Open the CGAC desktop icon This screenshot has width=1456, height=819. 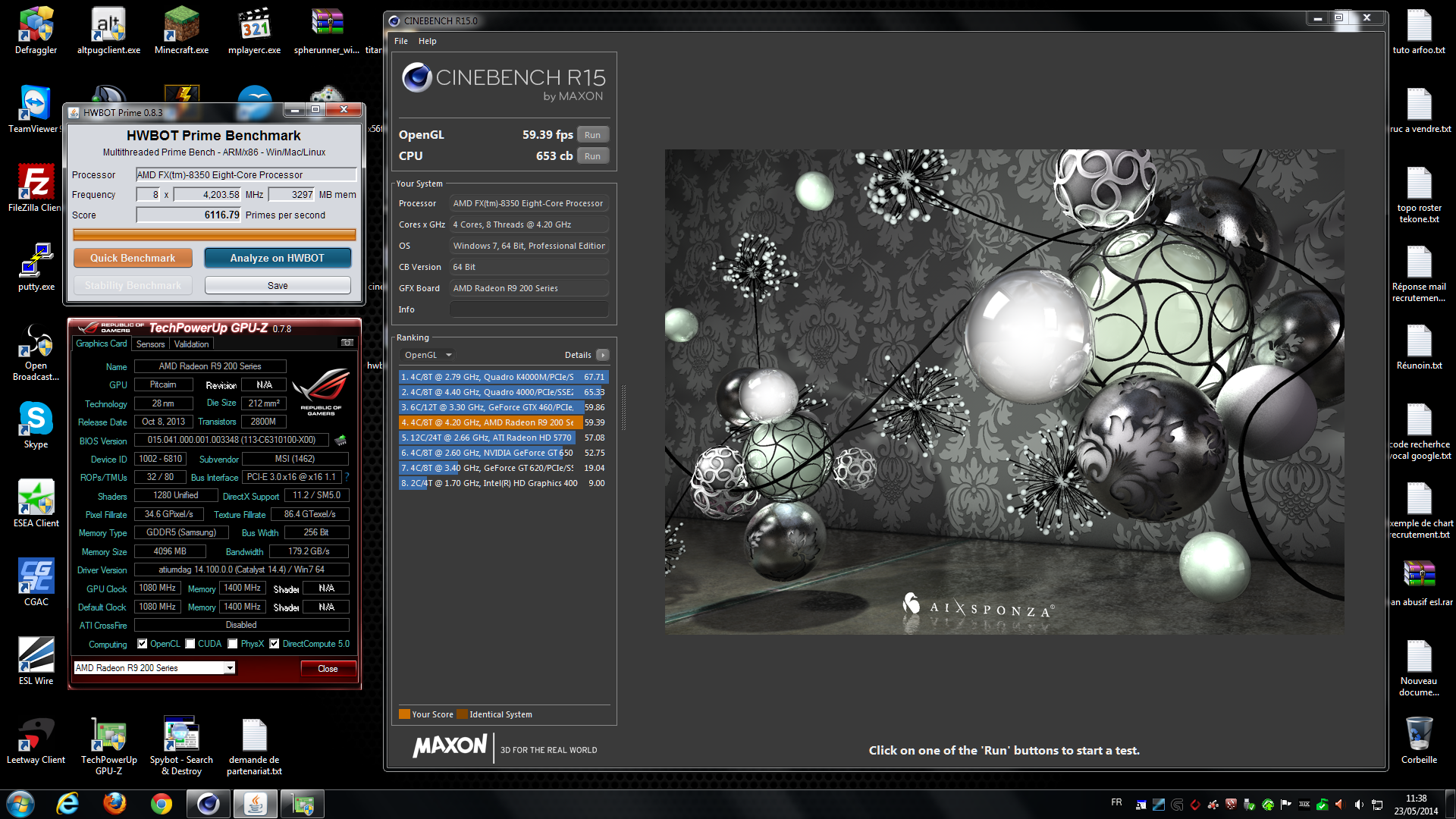click(x=36, y=582)
